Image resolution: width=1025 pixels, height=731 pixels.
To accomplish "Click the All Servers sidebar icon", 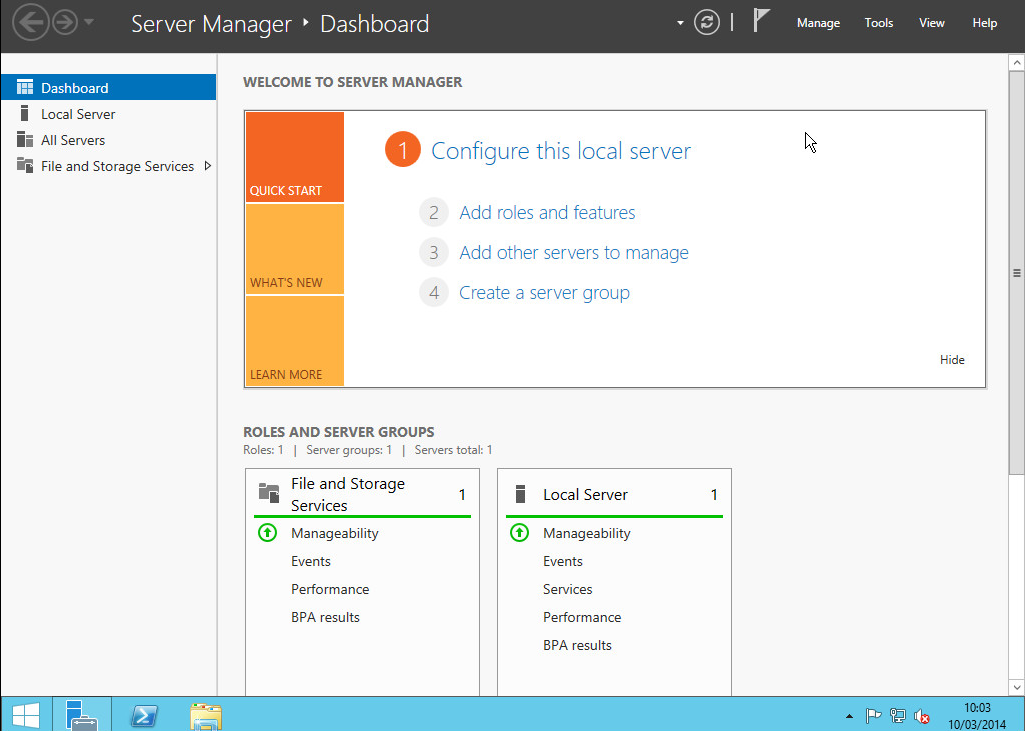I will (x=25, y=139).
